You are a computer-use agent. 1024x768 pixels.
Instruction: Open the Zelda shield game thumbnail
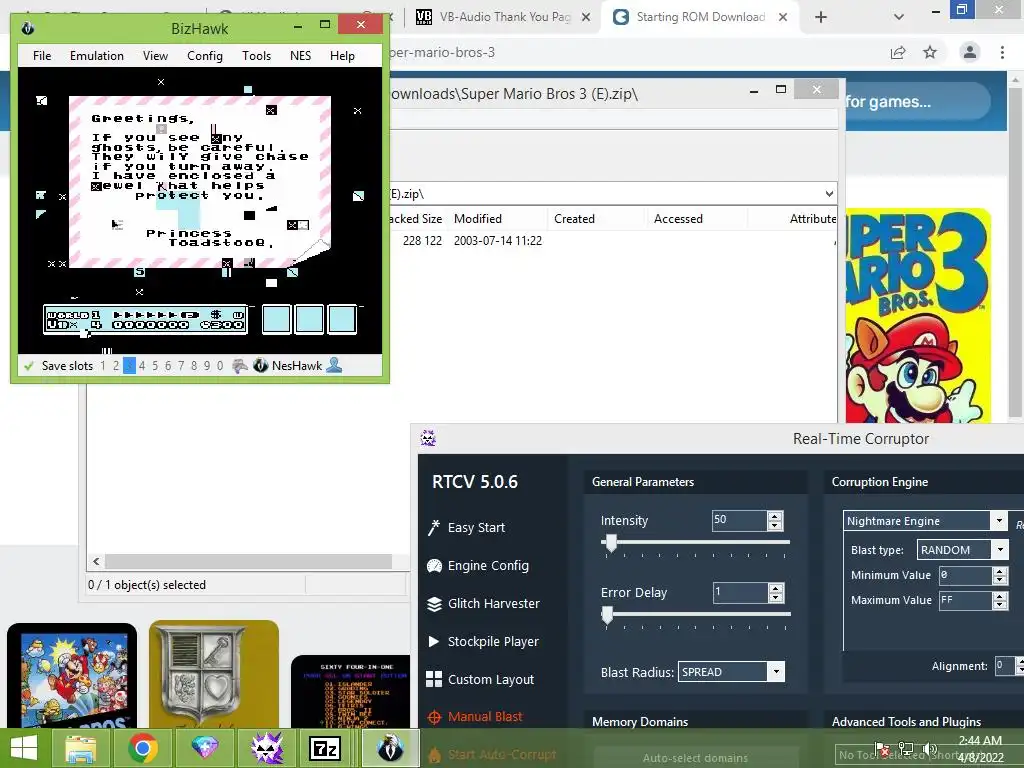coord(214,674)
